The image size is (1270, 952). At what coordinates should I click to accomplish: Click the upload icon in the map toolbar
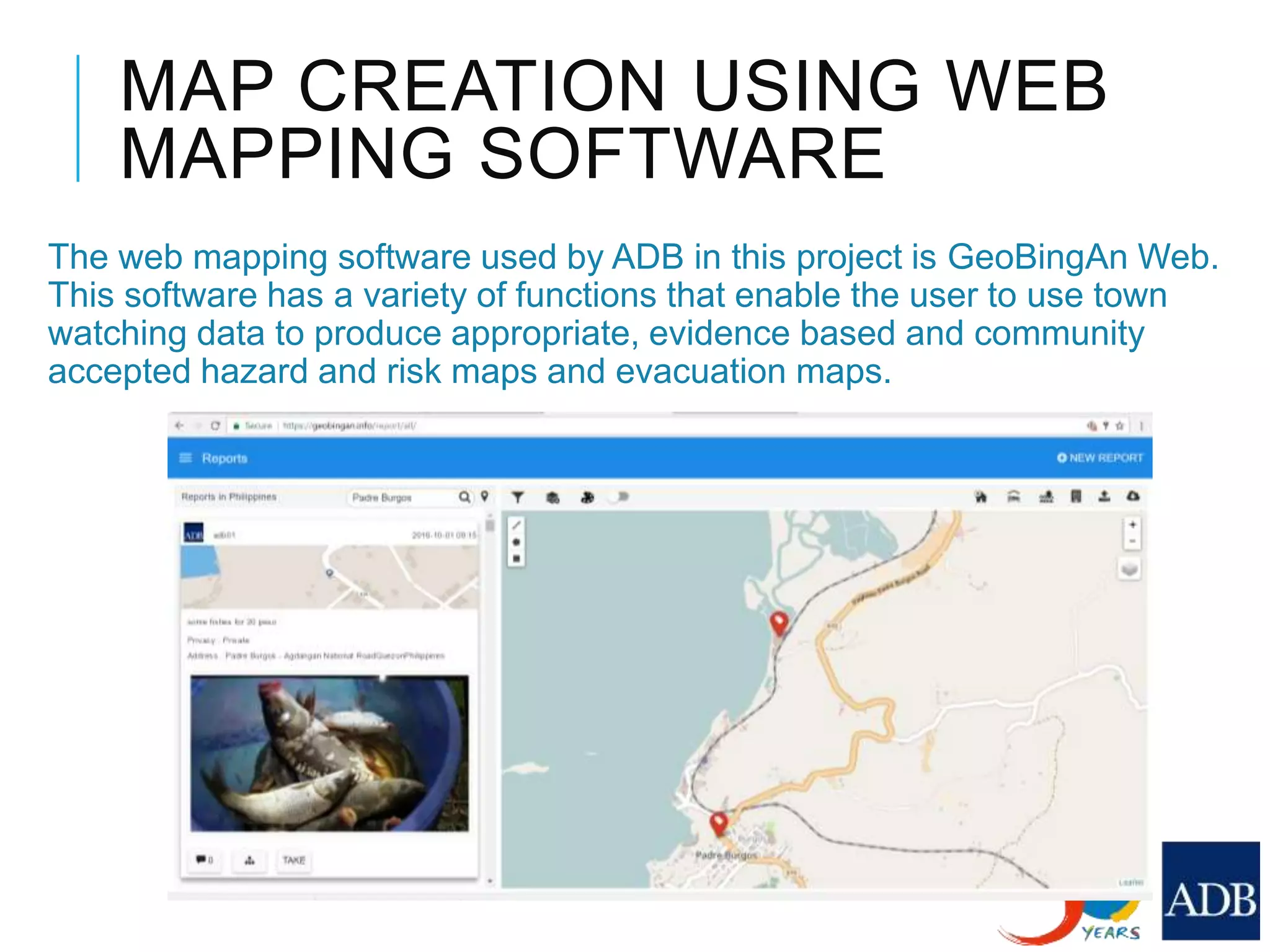1104,496
